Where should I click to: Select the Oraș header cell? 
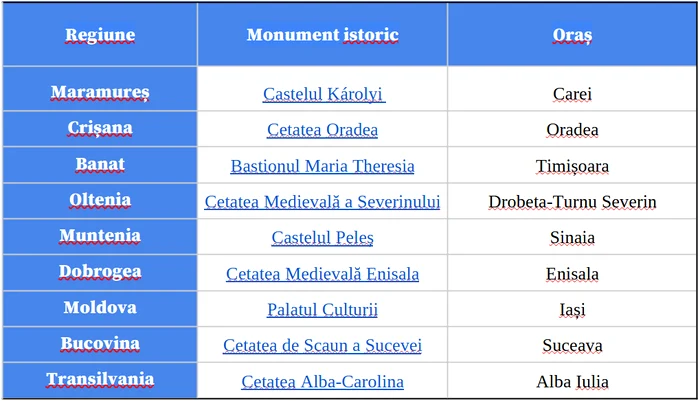click(572, 35)
